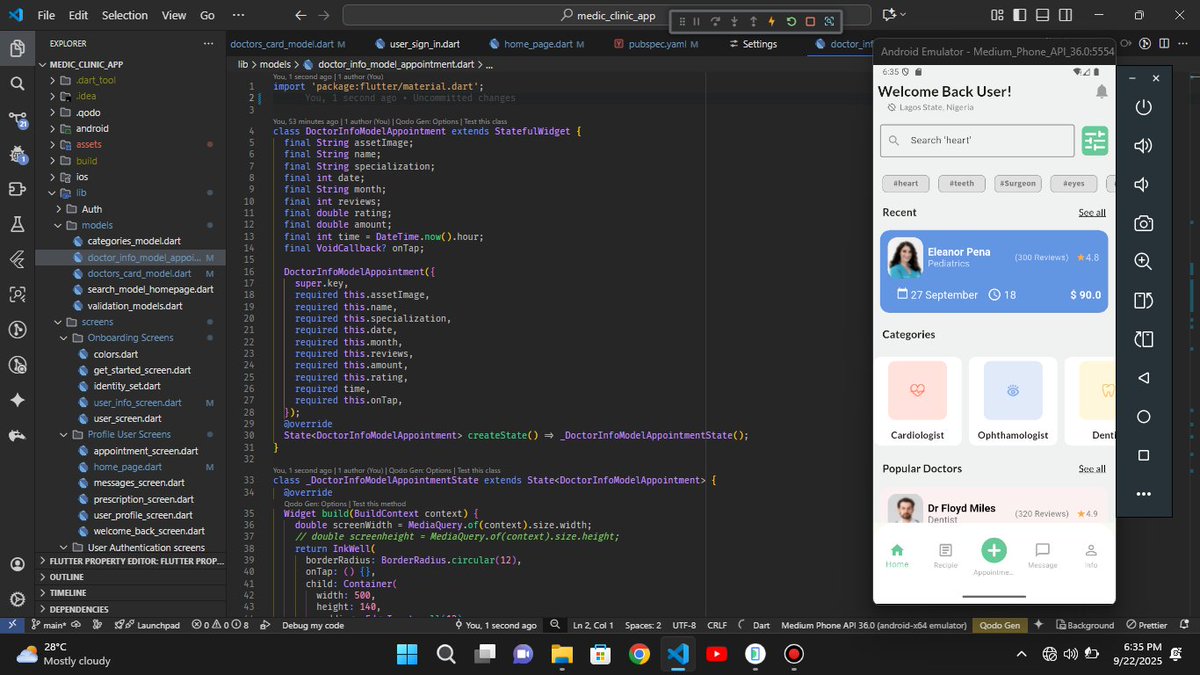Lower the emulator volume
The width and height of the screenshot is (1200, 675).
(x=1144, y=185)
